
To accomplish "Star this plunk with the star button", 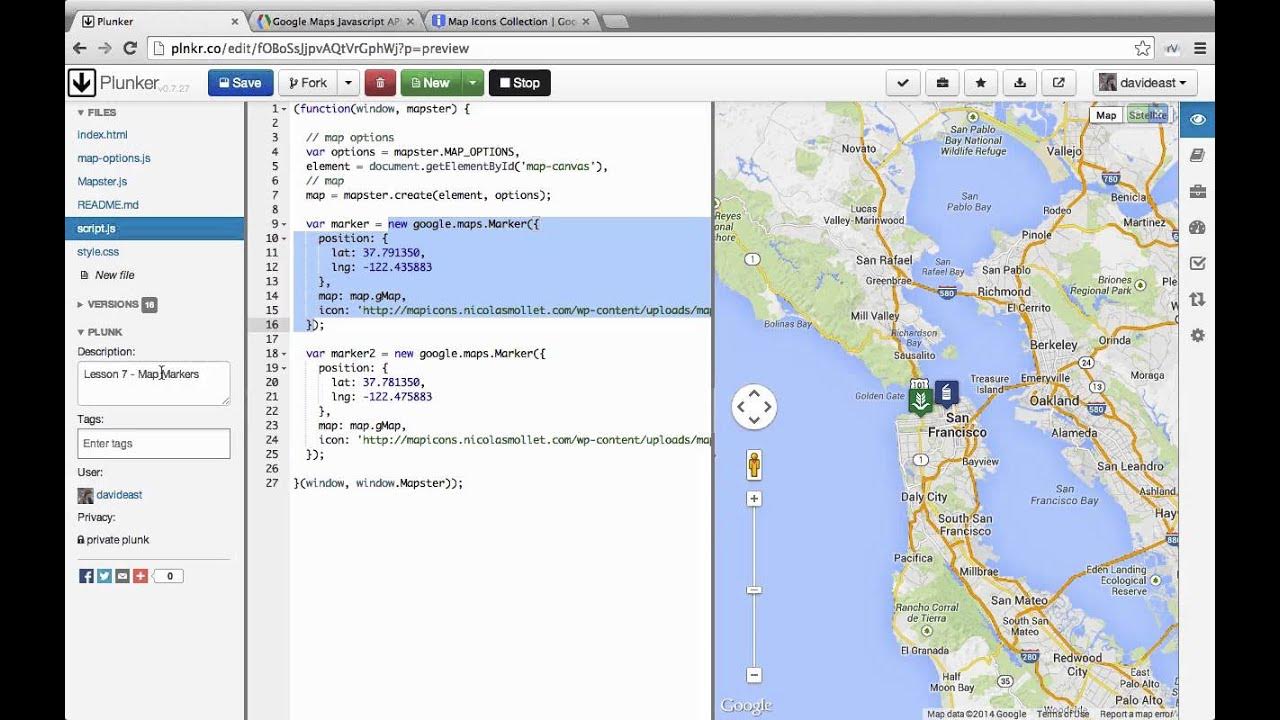I will coord(981,83).
